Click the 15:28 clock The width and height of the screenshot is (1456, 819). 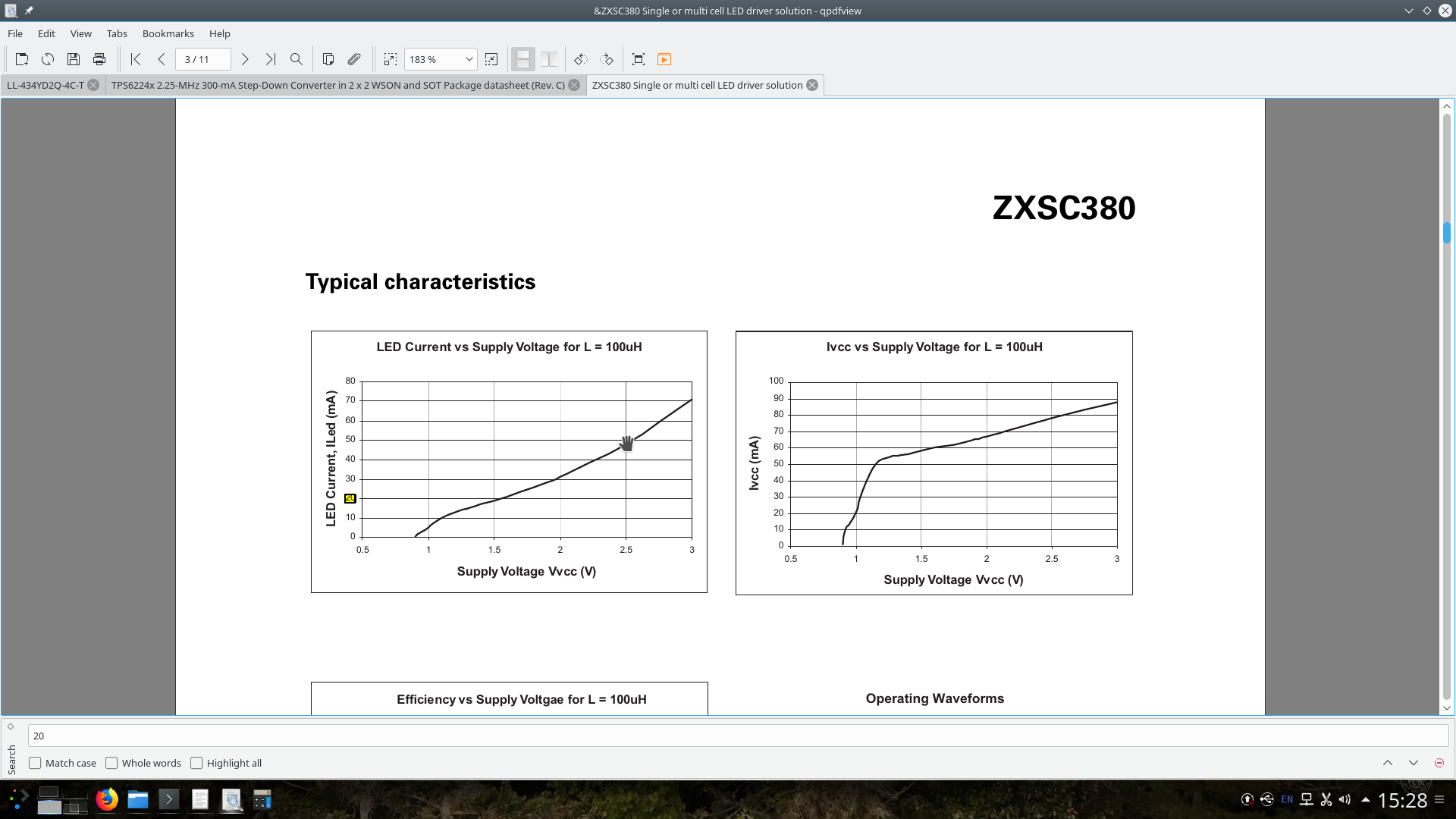pos(1402,800)
